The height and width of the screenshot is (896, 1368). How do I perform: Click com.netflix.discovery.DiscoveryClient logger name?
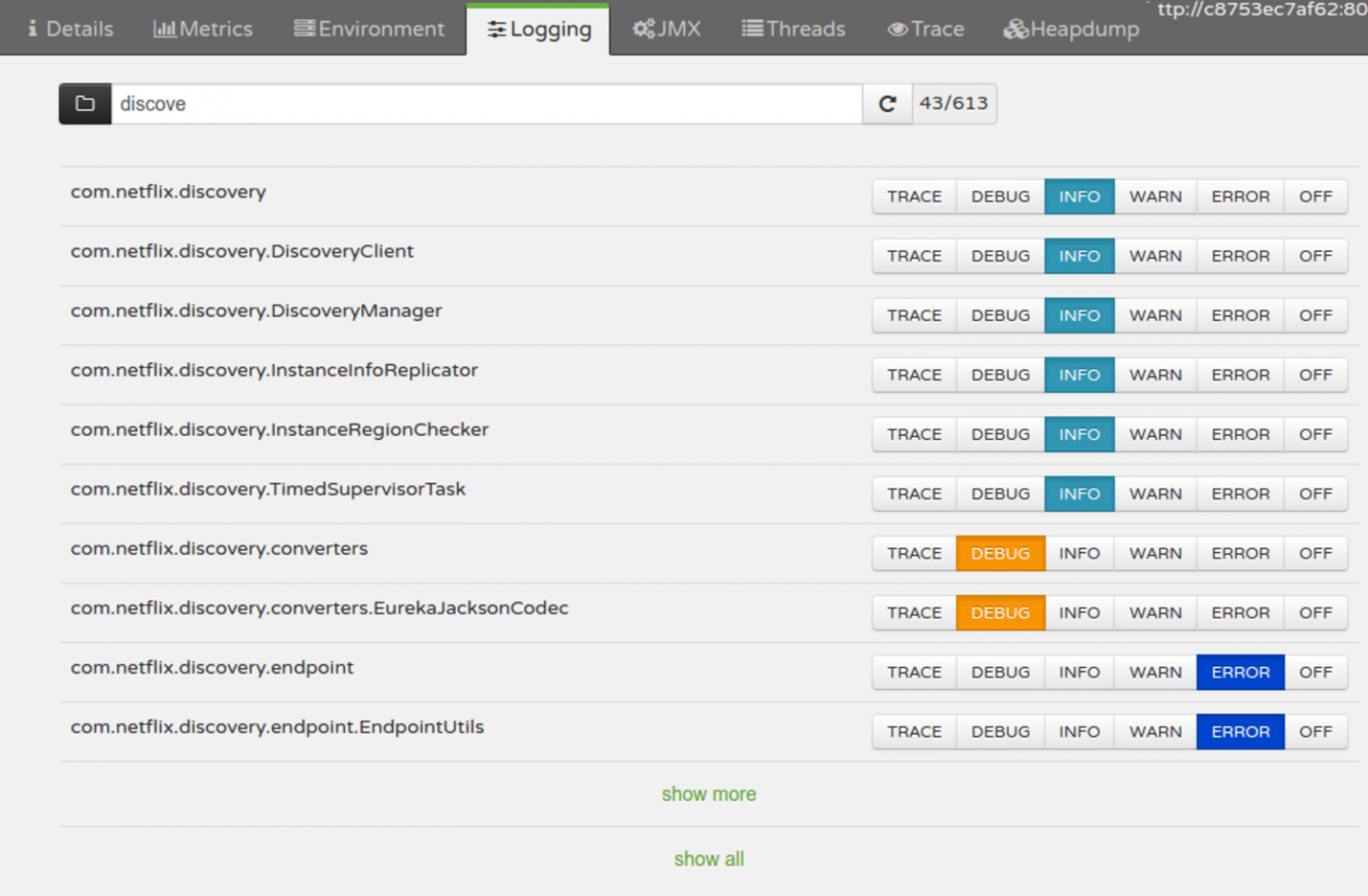coord(242,252)
